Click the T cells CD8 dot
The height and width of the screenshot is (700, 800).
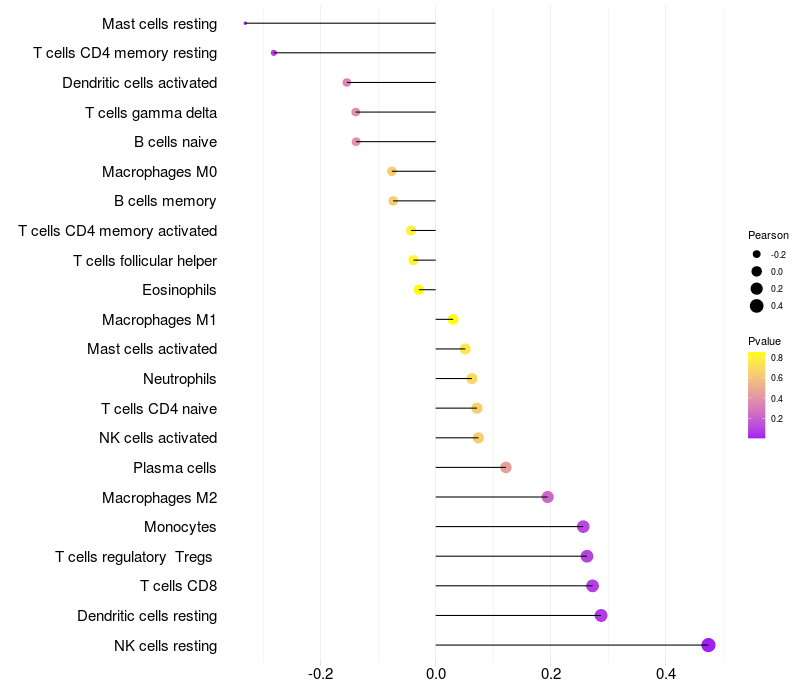click(592, 586)
